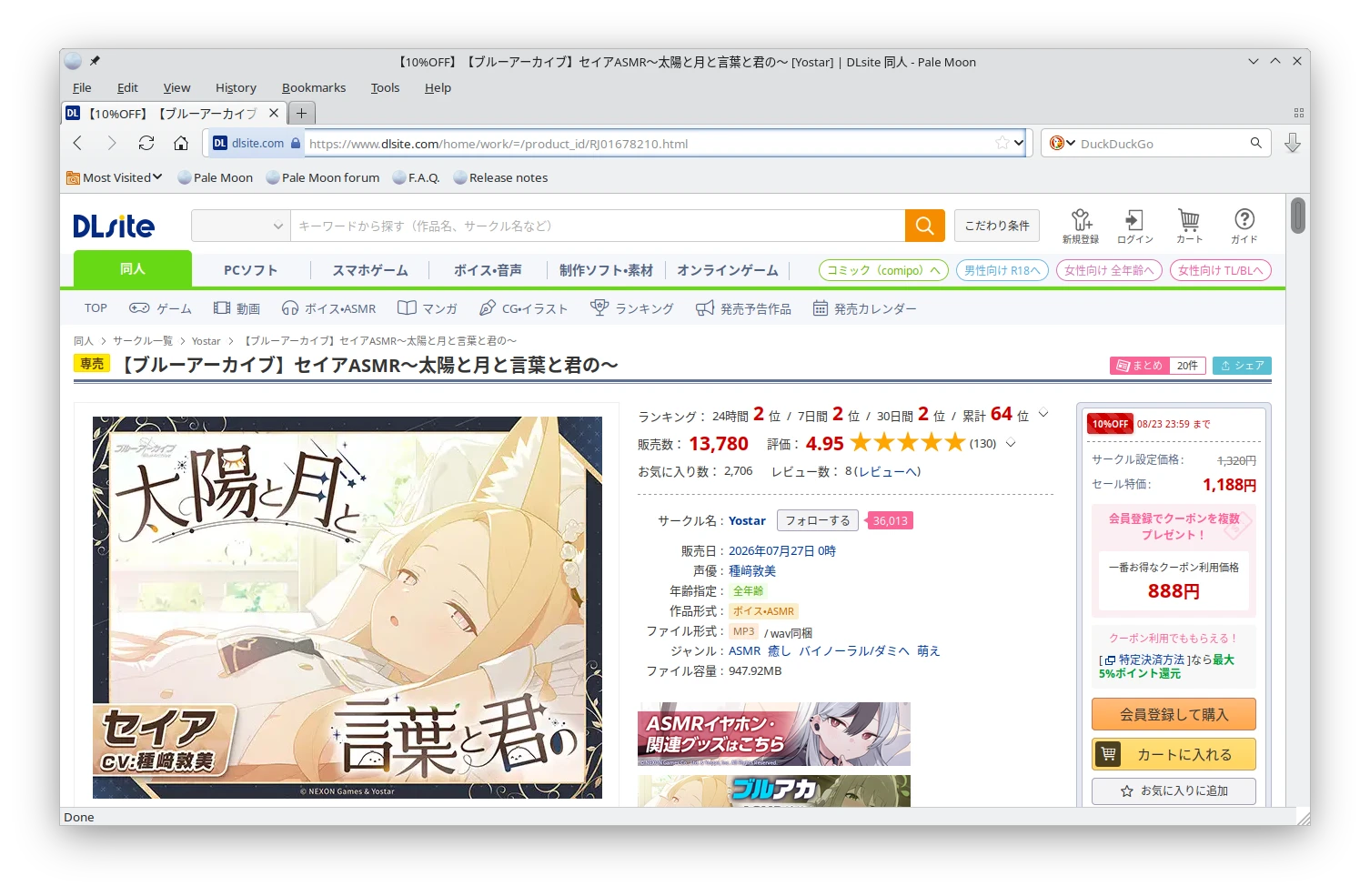The image size is (1370, 896).
Task: Open the ランキング trophy link
Action: tap(631, 308)
